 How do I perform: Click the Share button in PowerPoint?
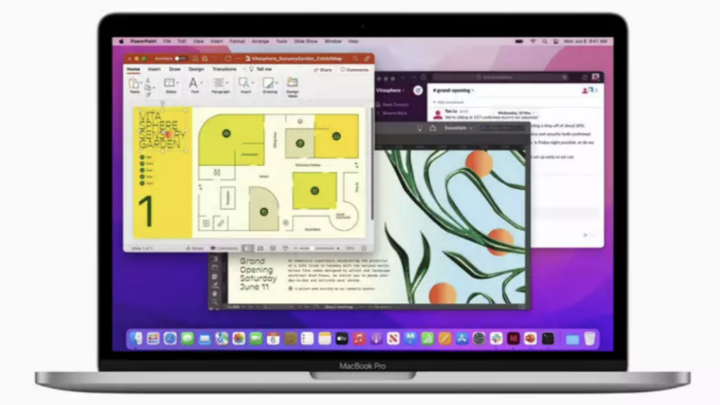(323, 70)
